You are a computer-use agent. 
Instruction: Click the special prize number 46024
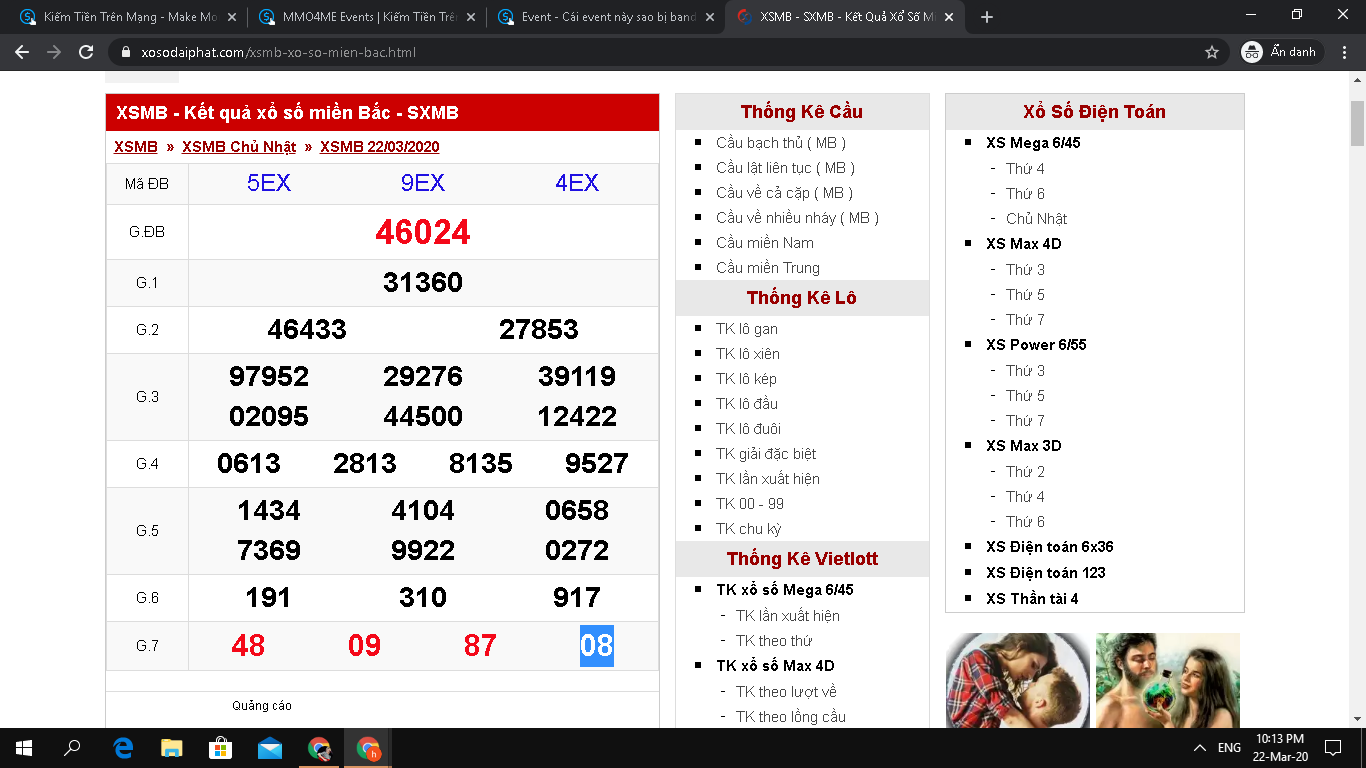(423, 232)
